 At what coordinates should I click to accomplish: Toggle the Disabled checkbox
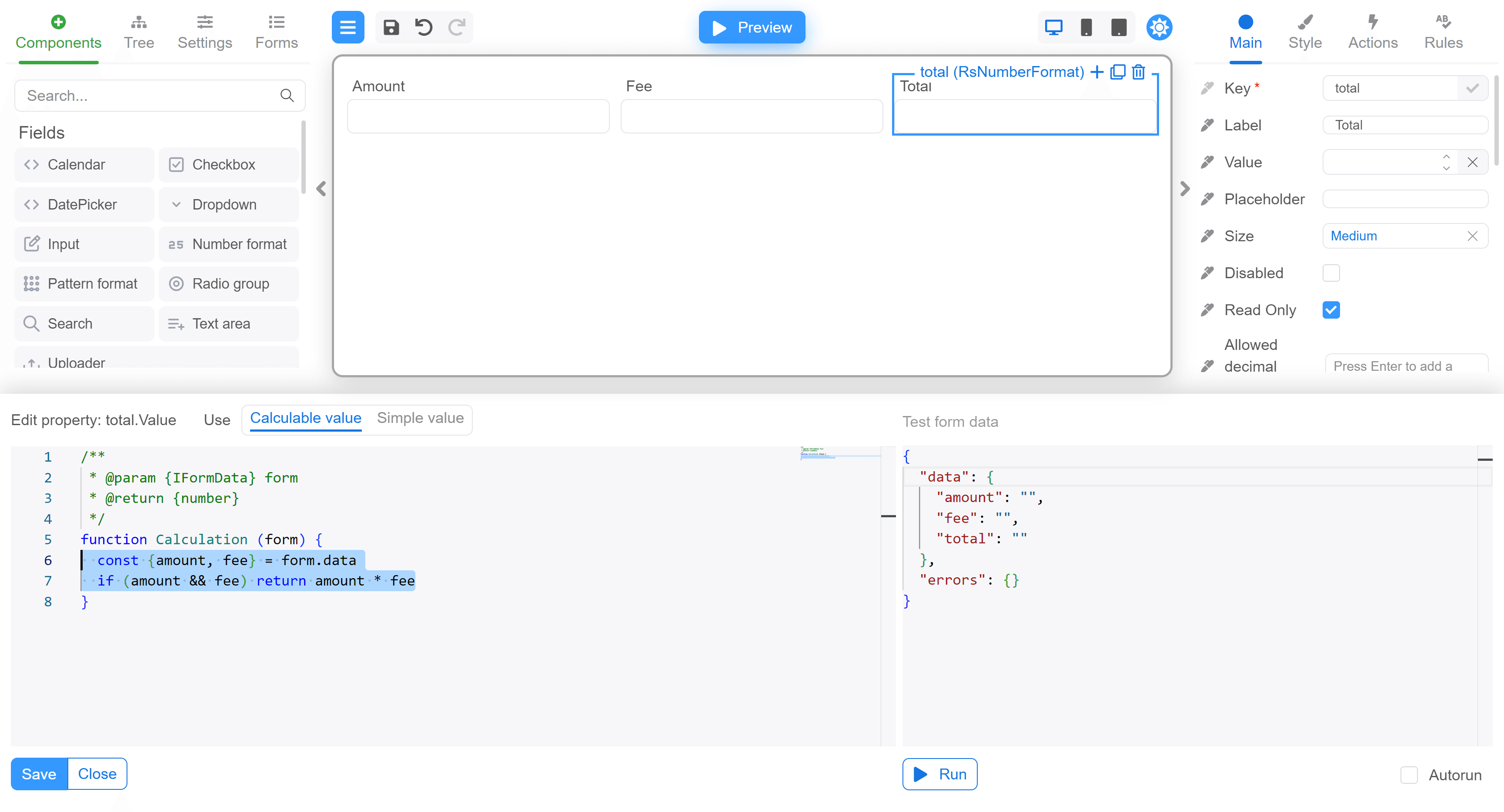[1330, 273]
